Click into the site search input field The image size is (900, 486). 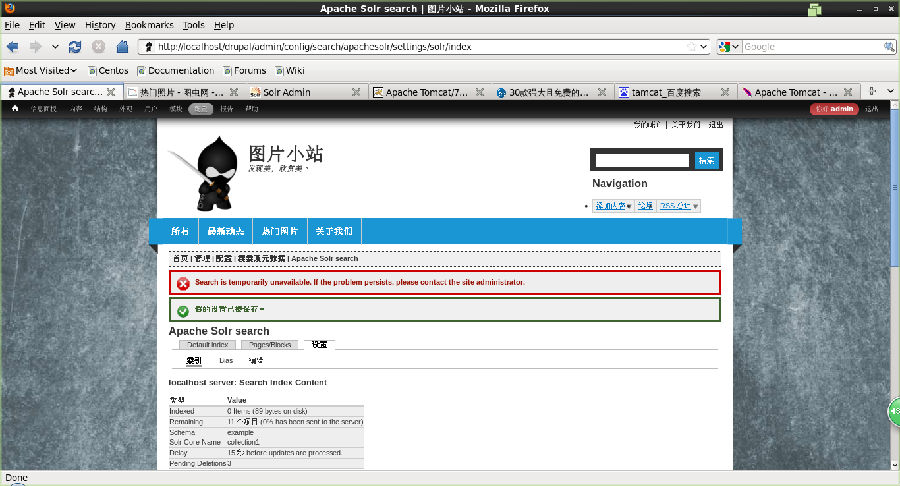tap(642, 160)
